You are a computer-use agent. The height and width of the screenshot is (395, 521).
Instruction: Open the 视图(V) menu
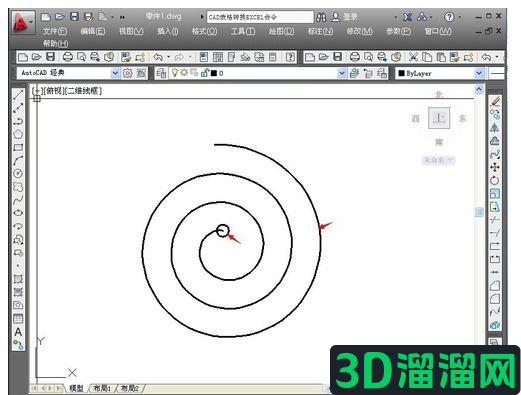coord(131,31)
